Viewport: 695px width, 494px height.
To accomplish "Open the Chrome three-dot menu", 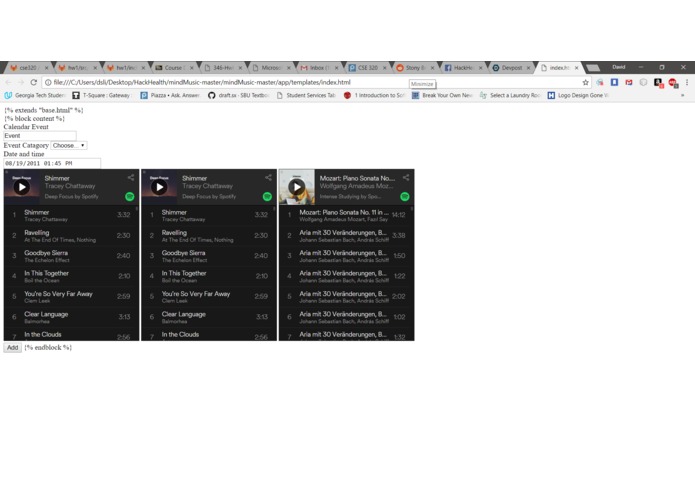I will [687, 82].
